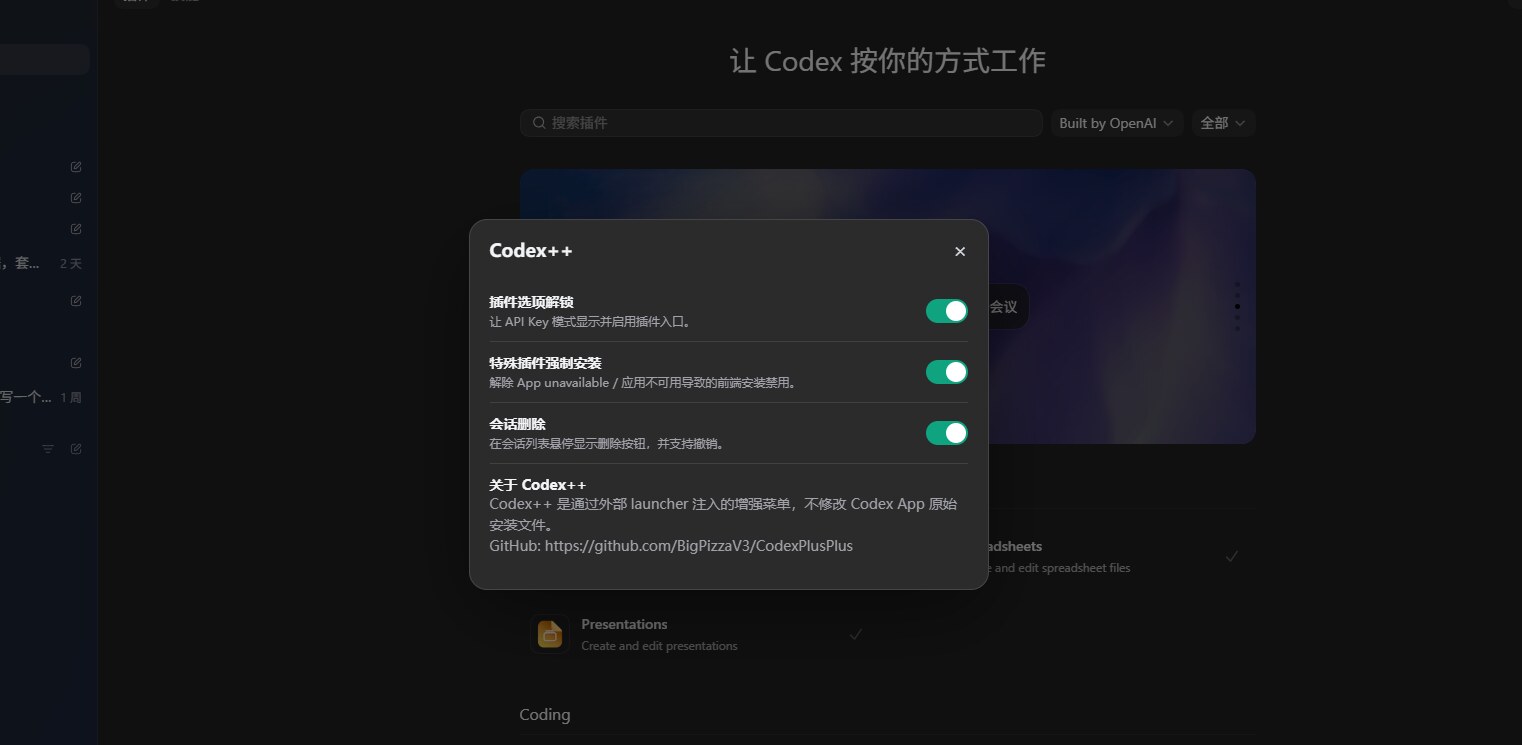This screenshot has width=1522, height=745.
Task: Click the Presentations plugin title
Action: pyautogui.click(x=624, y=624)
